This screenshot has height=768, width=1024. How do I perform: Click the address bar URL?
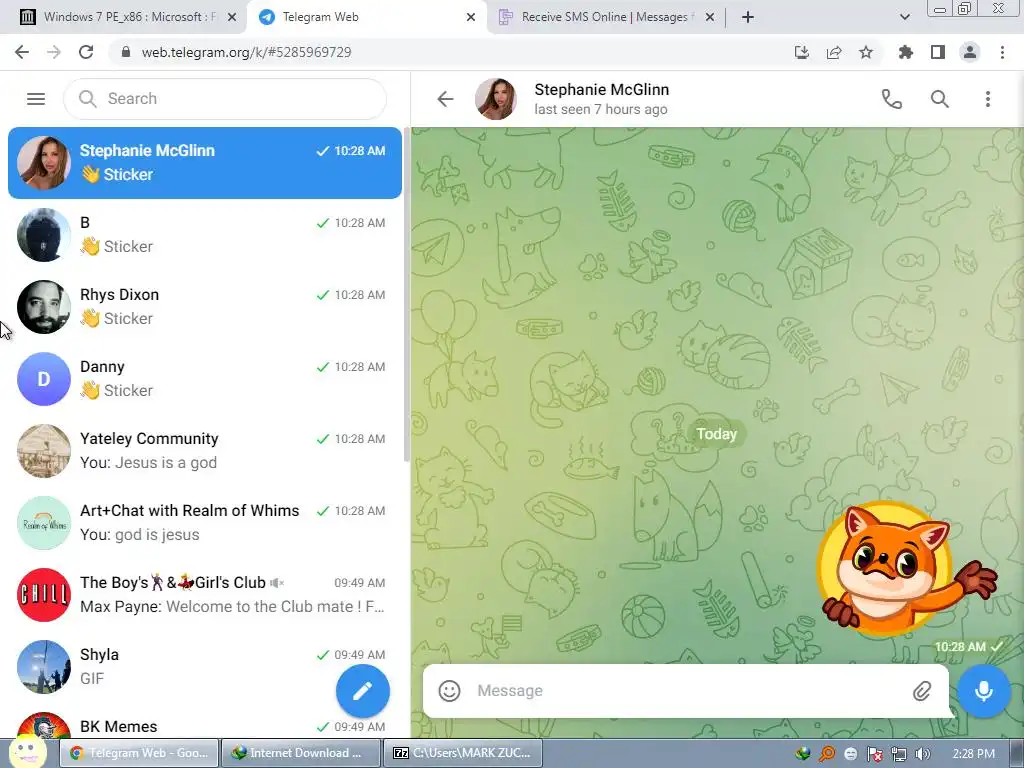pos(246,52)
